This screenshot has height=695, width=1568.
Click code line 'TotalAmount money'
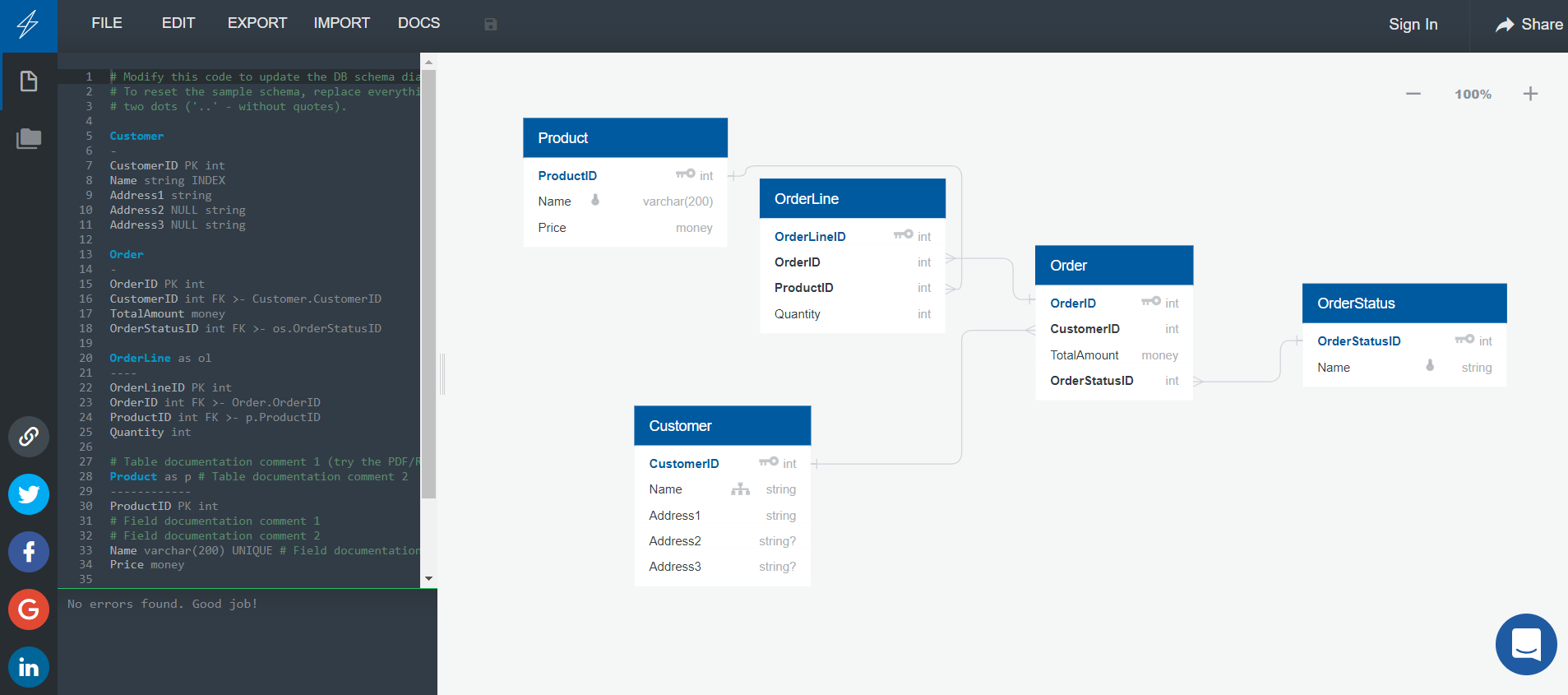tap(167, 313)
